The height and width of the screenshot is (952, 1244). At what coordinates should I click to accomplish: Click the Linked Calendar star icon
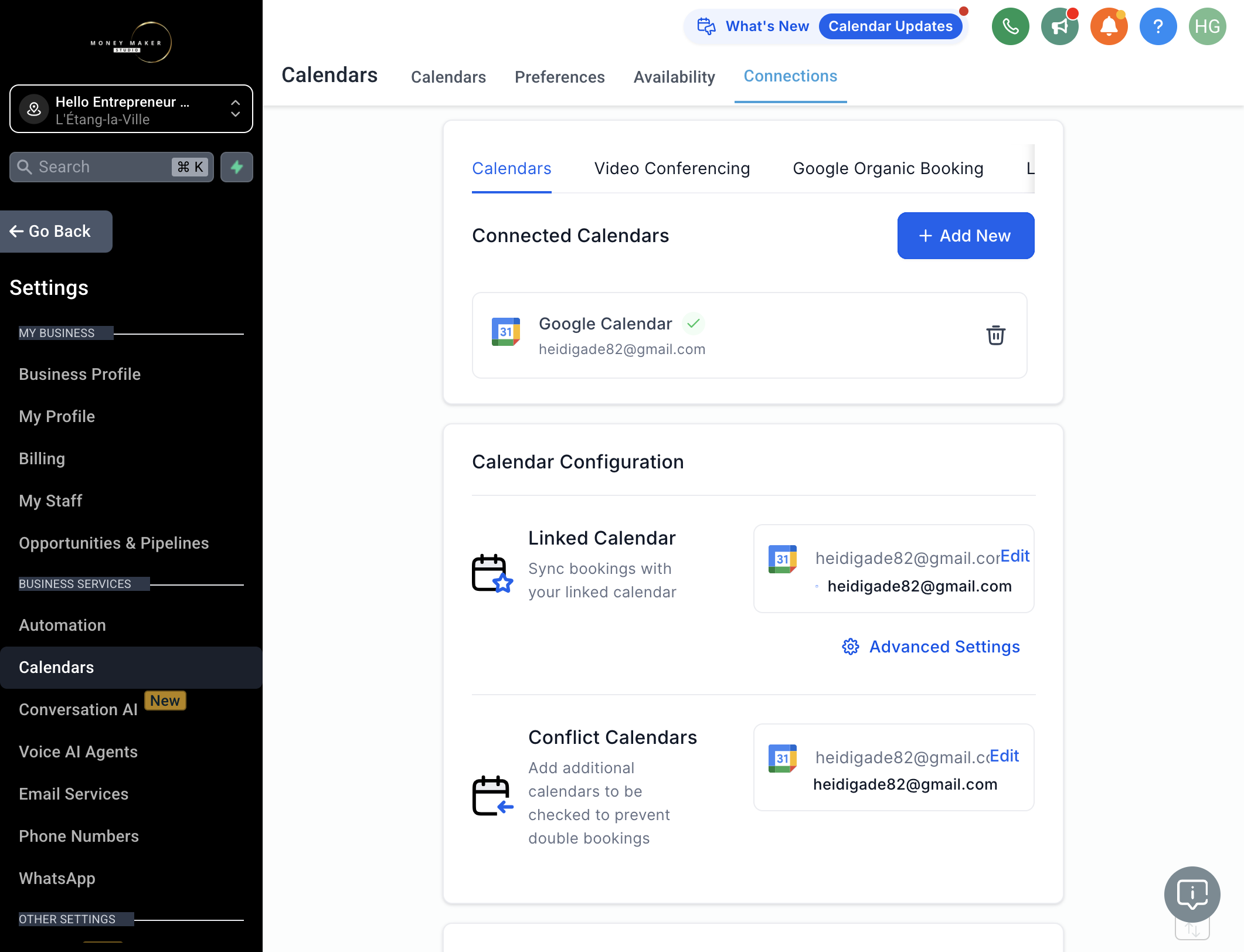pyautogui.click(x=492, y=573)
